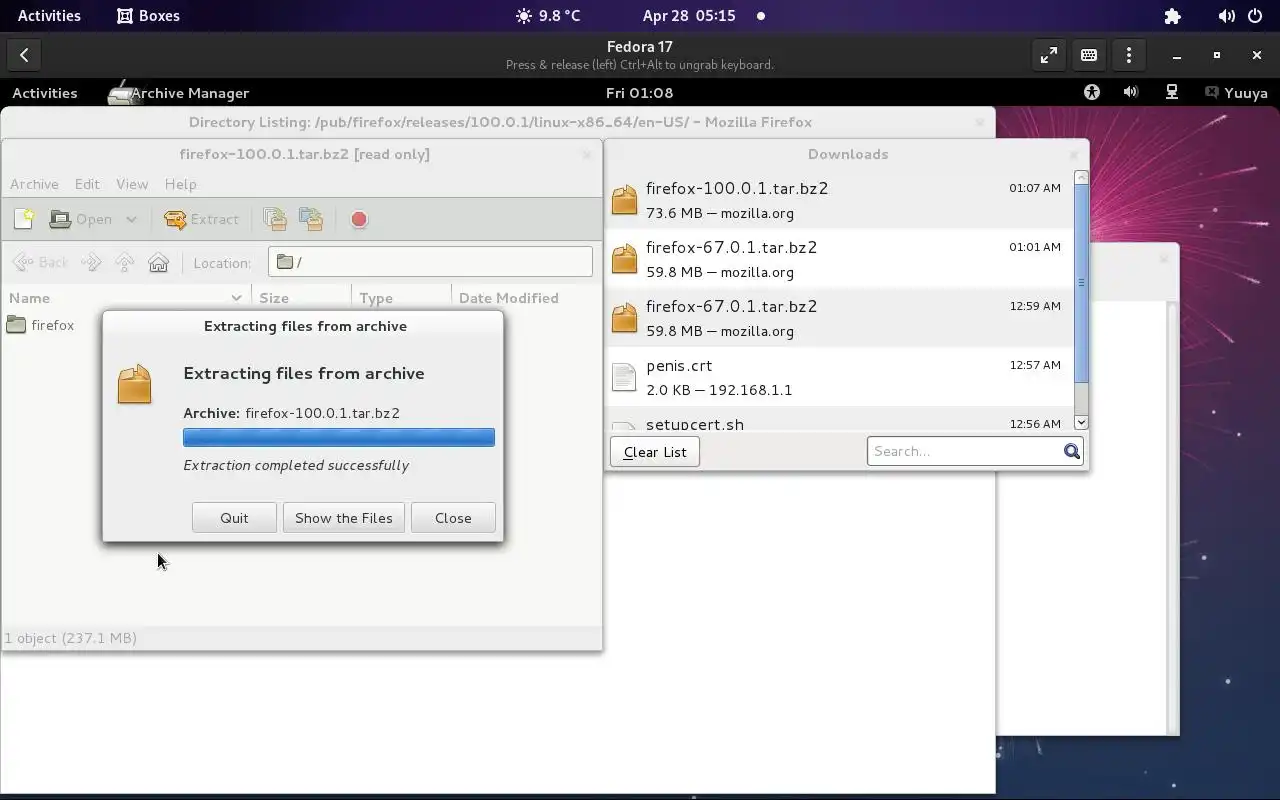Click the setupcert.sh download entry

pos(840,420)
